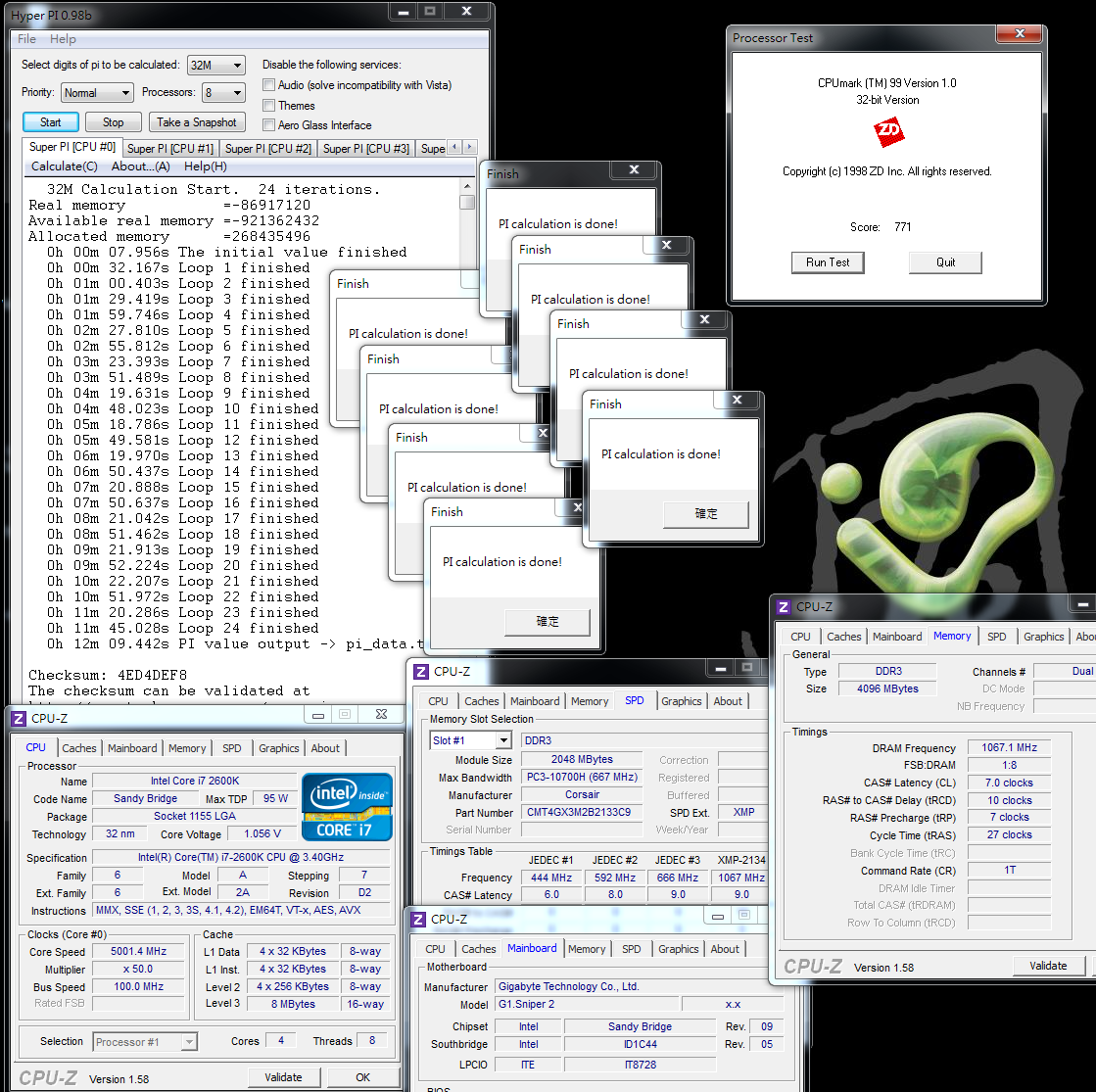Click Validate in CPU-Z CPU window

(x=283, y=1077)
